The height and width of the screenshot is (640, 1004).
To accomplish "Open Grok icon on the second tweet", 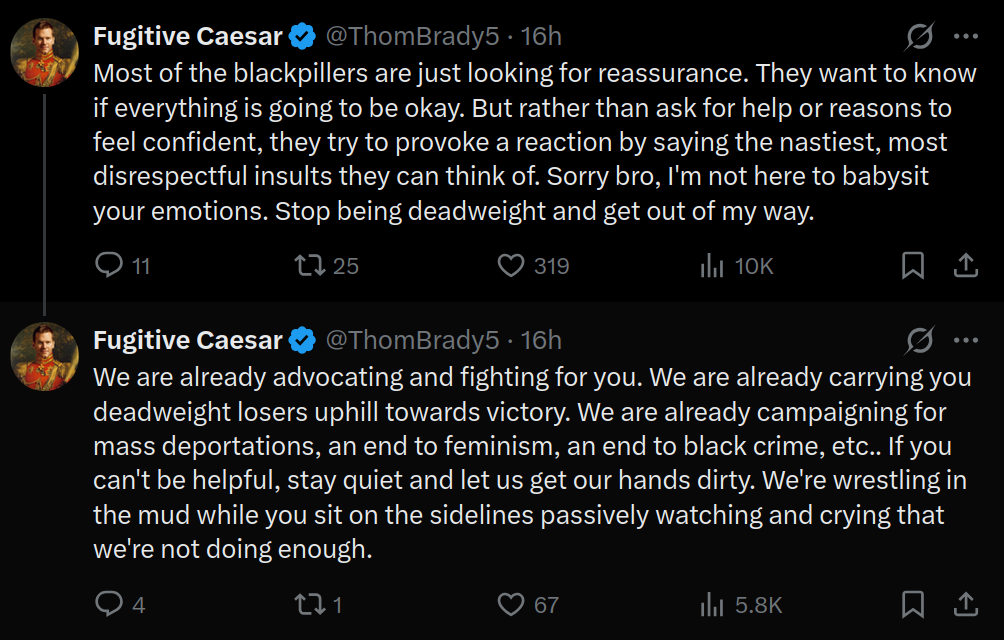I will point(919,340).
